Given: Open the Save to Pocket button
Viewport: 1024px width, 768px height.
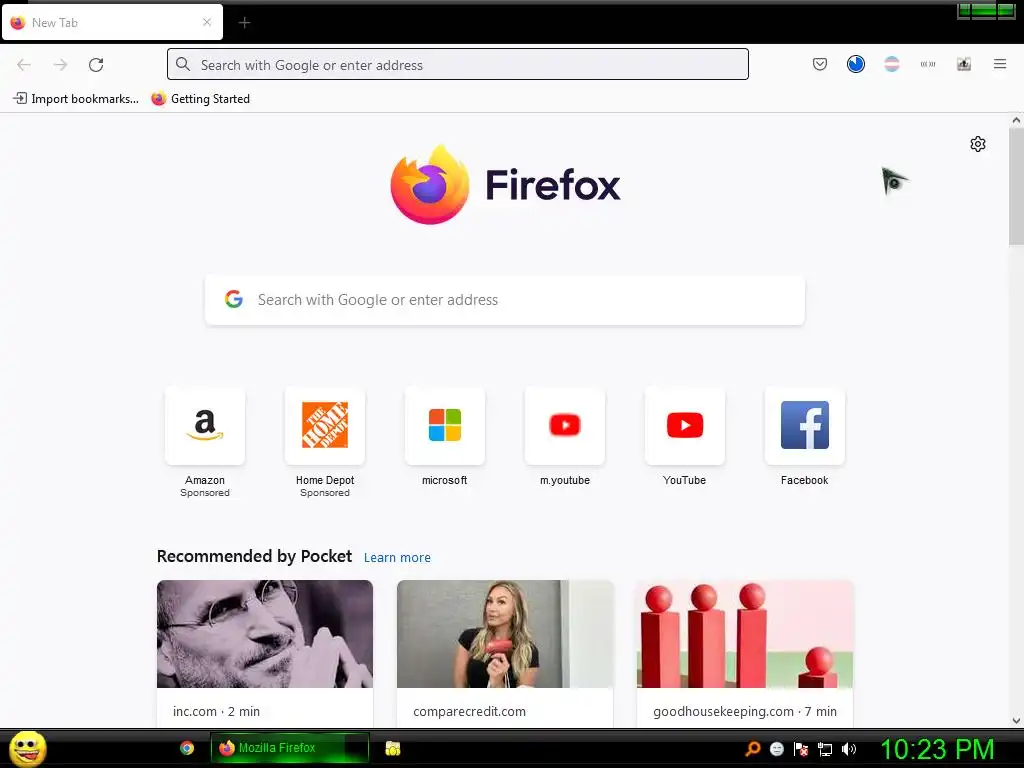Looking at the screenshot, I should 820,64.
